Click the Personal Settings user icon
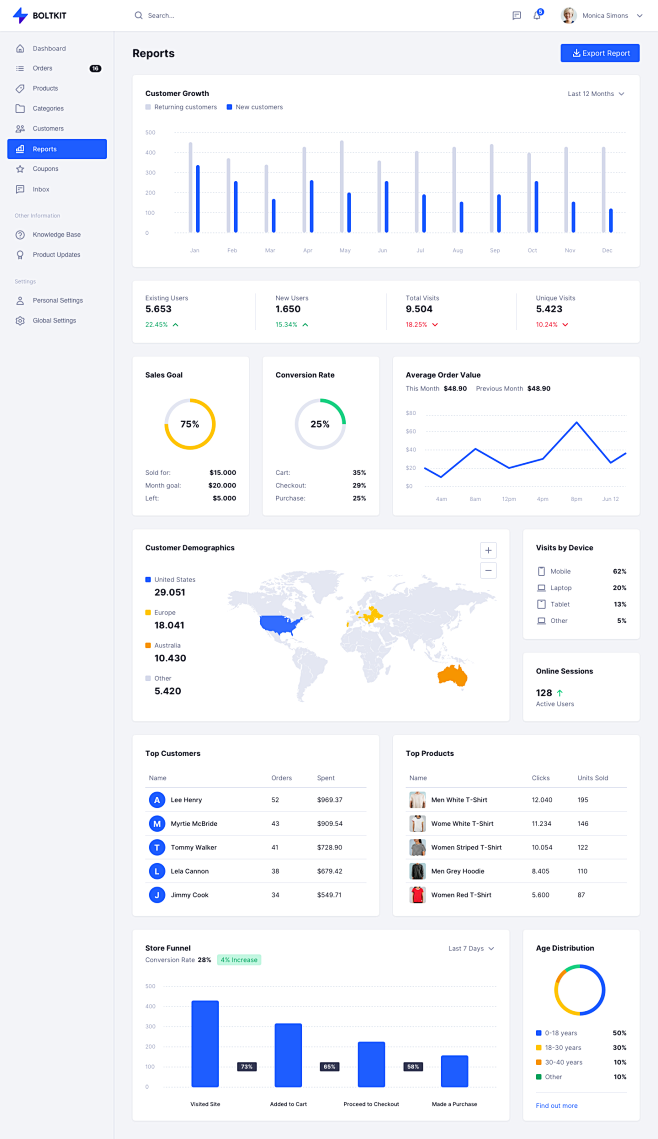 (x=20, y=301)
